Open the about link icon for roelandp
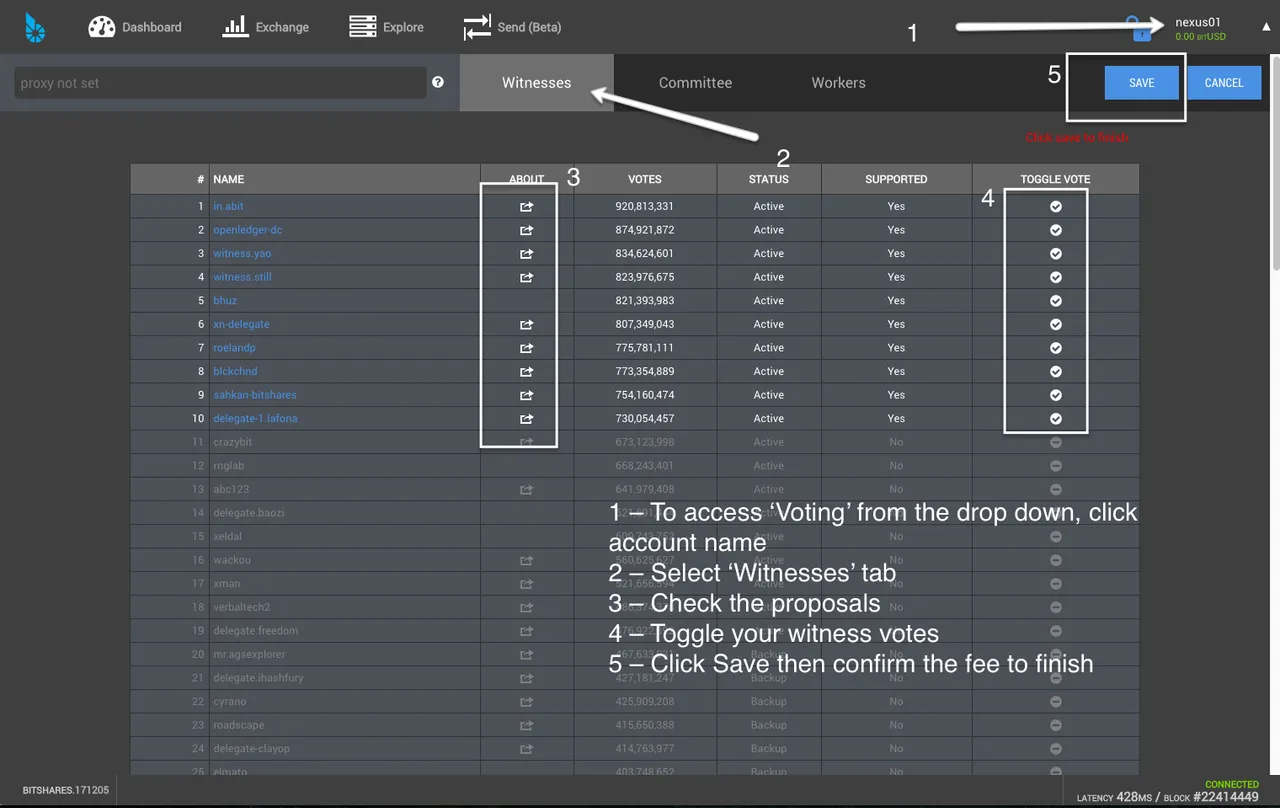The width and height of the screenshot is (1280, 808). coord(527,348)
